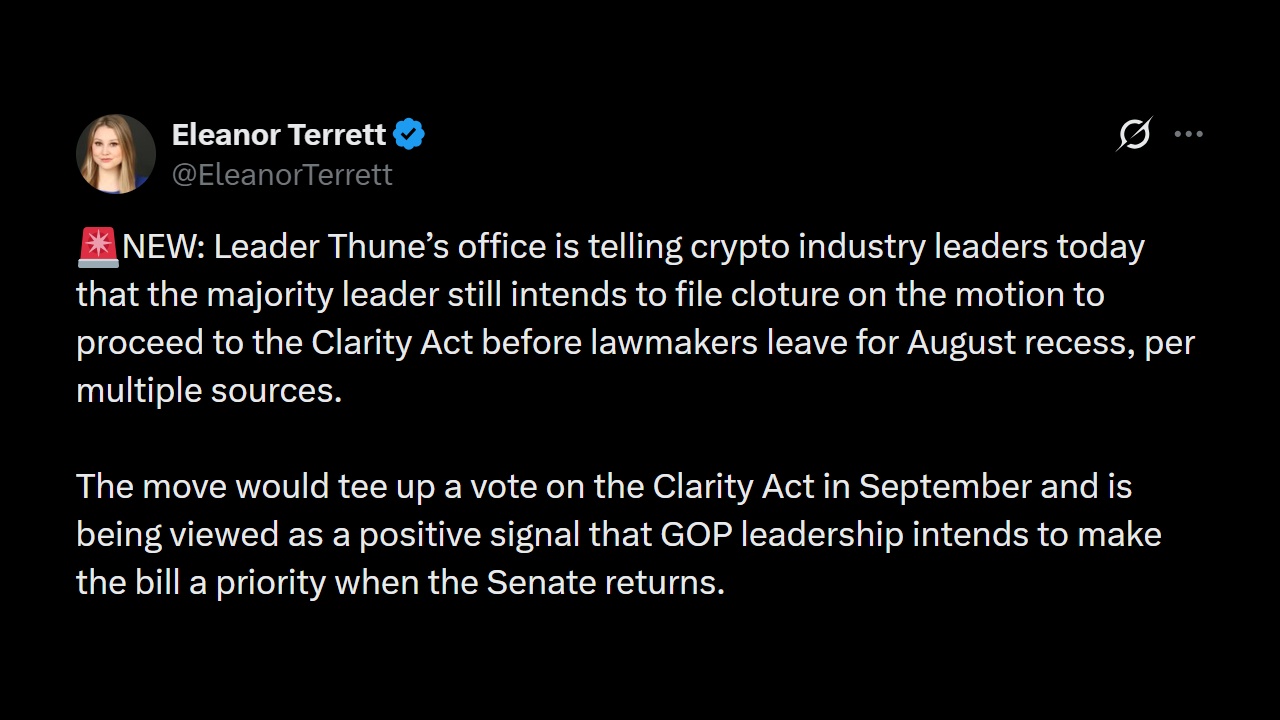Click the words majority leader
This screenshot has width=1280, height=720.
point(322,295)
